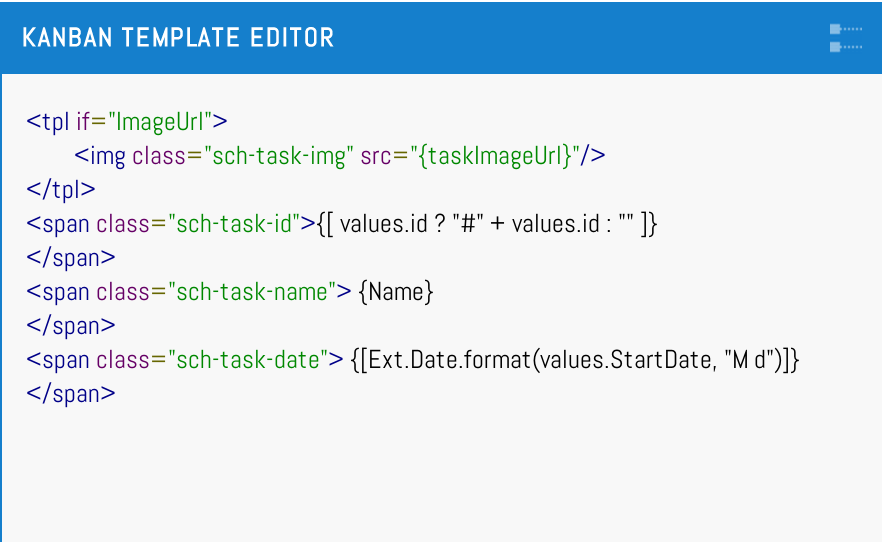Click the {Name} placeholder
The image size is (882, 542).
point(396,292)
